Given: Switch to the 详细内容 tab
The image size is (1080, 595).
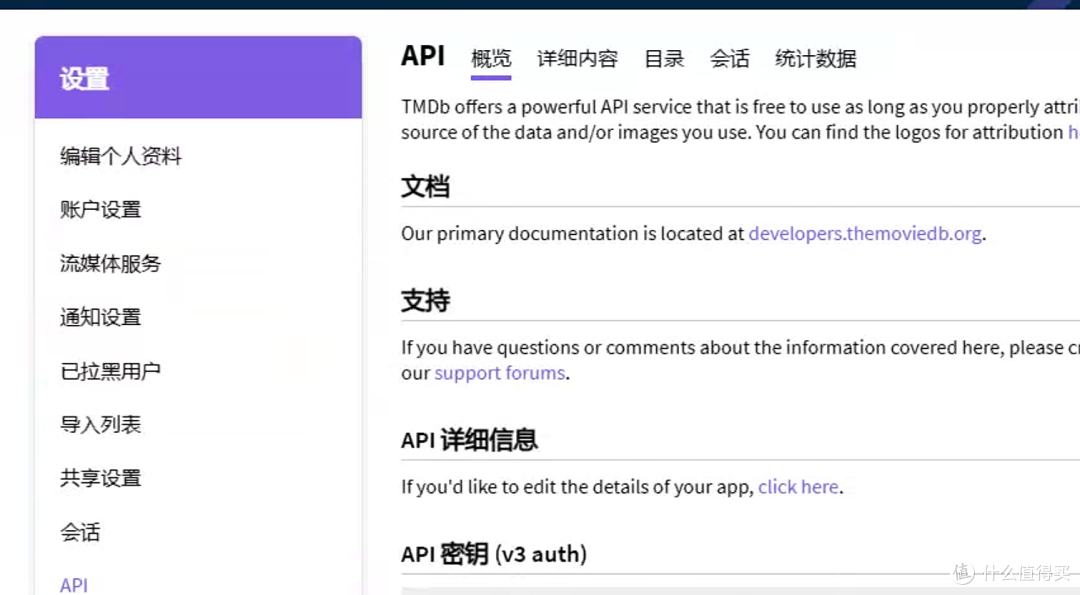Looking at the screenshot, I should click(x=577, y=59).
